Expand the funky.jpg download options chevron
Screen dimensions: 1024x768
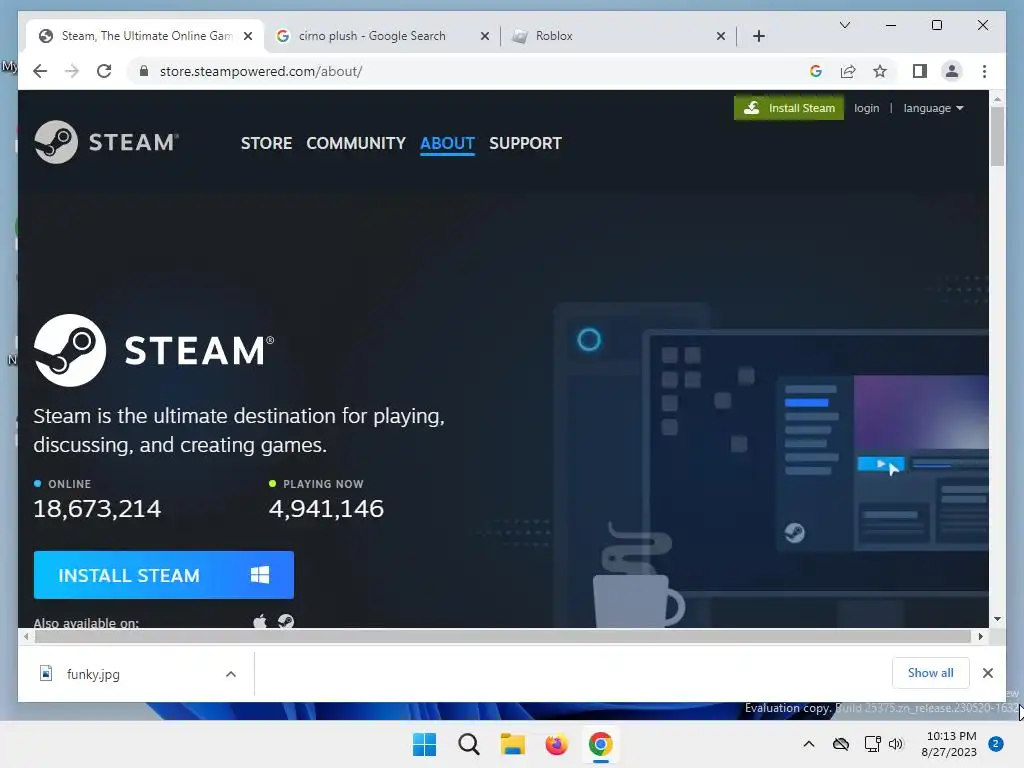(231, 674)
